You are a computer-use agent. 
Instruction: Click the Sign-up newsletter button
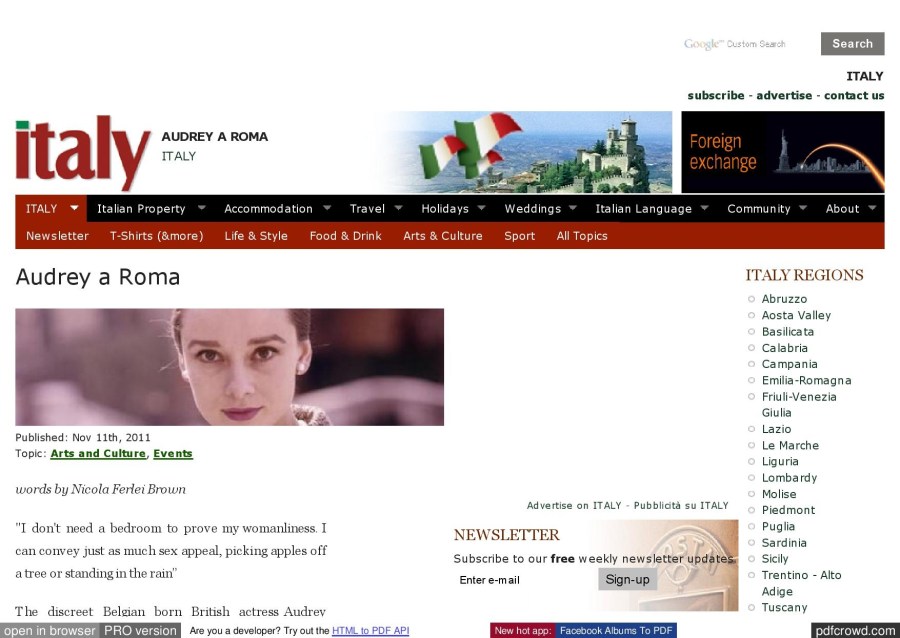pyautogui.click(x=627, y=580)
